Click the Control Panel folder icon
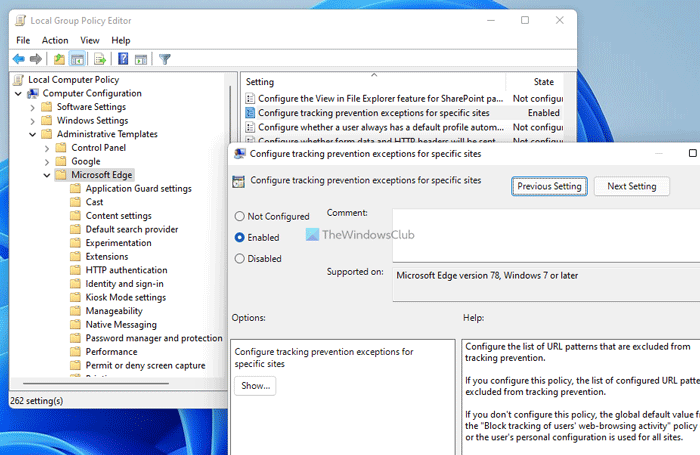Screen dimensions: 700x455 61,148
